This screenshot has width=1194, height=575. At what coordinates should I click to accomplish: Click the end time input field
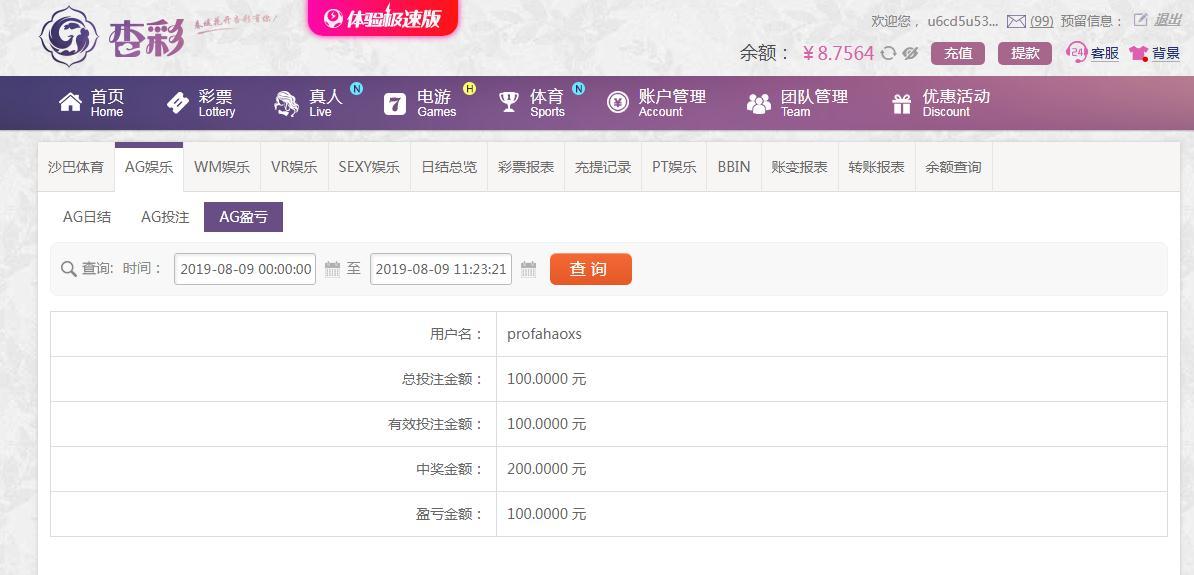(441, 269)
